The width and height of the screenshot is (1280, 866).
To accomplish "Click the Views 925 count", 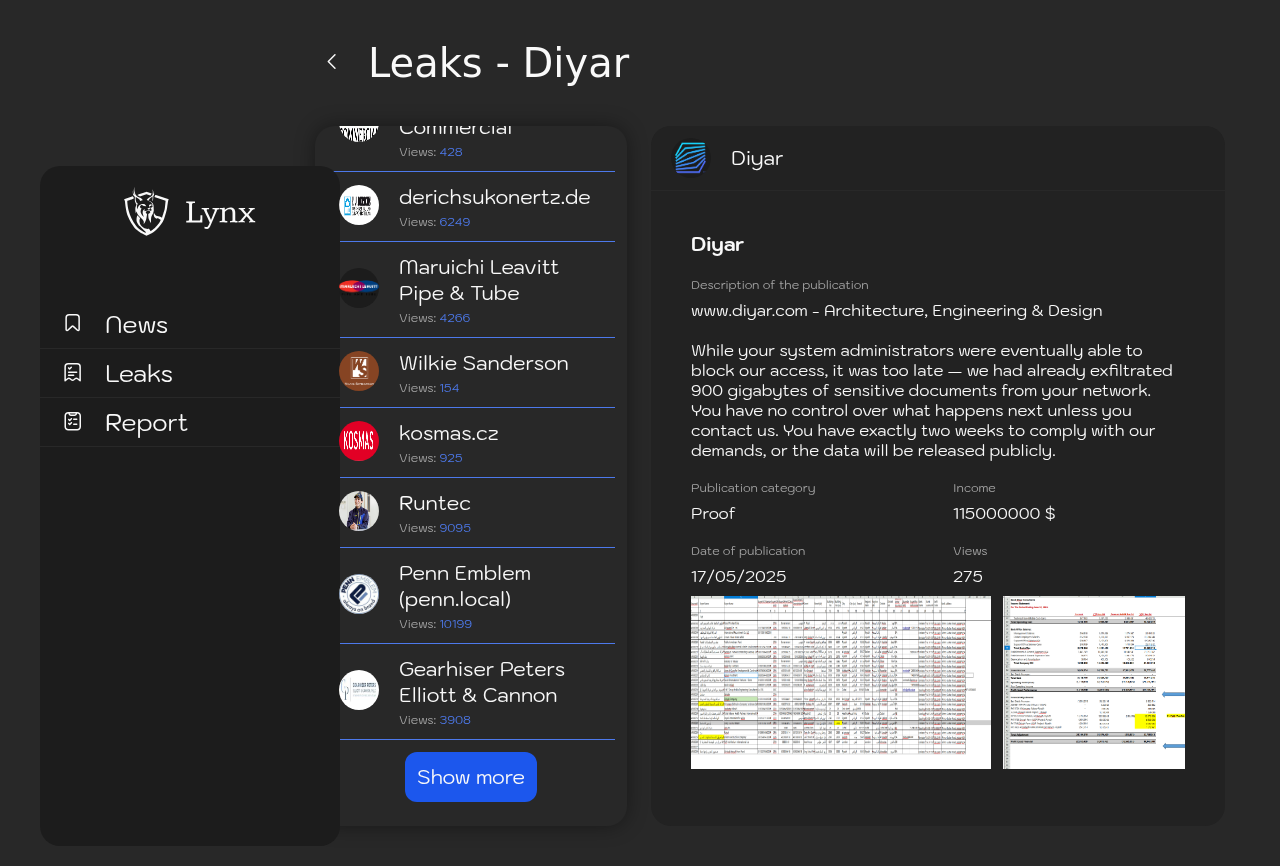I will pos(451,458).
